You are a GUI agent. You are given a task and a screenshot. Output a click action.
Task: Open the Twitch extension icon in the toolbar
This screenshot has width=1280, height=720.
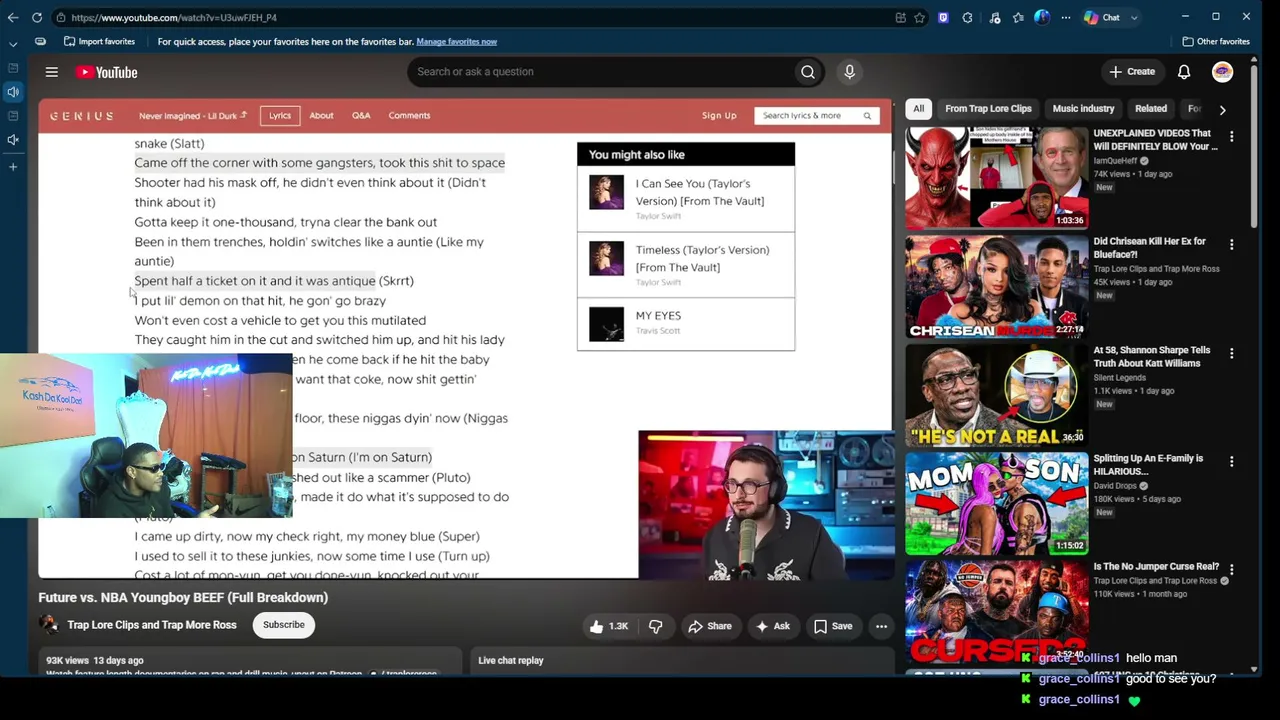pos(943,17)
